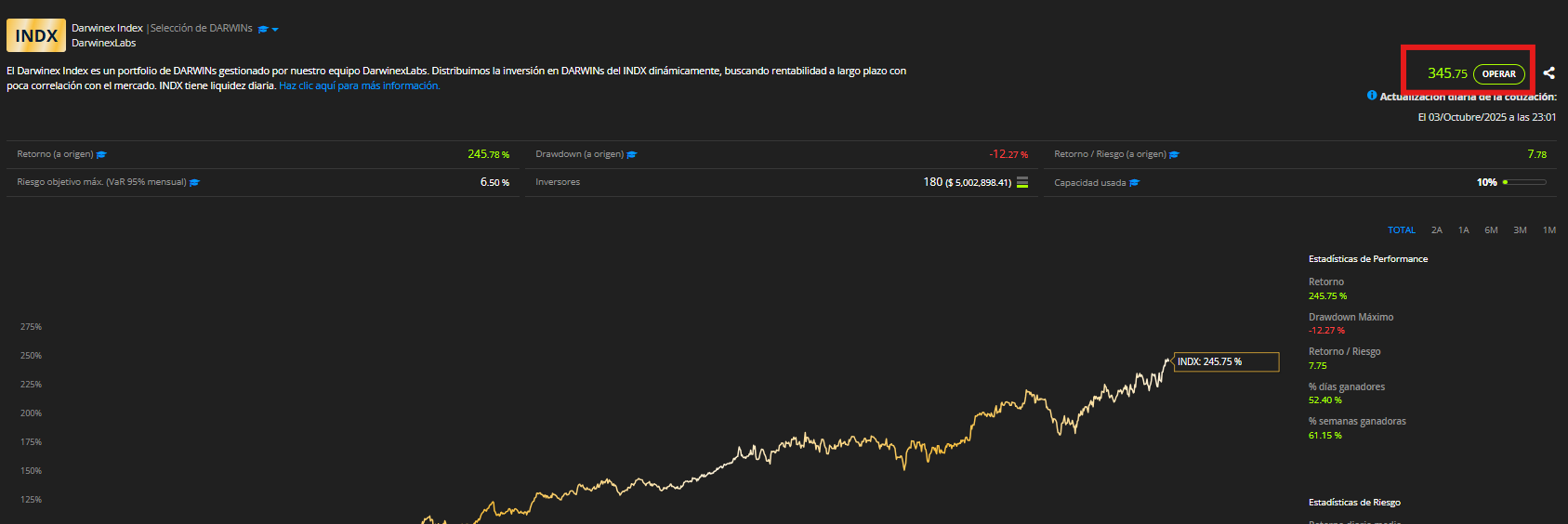
Task: Select the 1M chart range
Action: click(x=1549, y=230)
